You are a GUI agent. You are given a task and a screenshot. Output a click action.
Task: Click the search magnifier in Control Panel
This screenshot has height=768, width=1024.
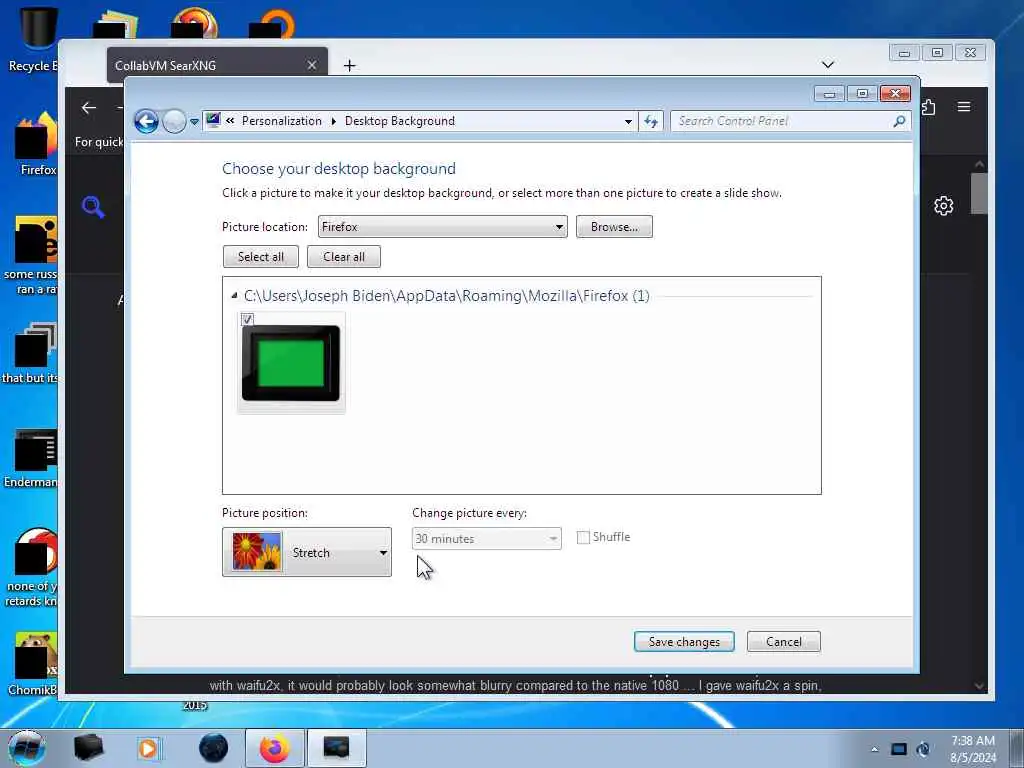pos(899,121)
